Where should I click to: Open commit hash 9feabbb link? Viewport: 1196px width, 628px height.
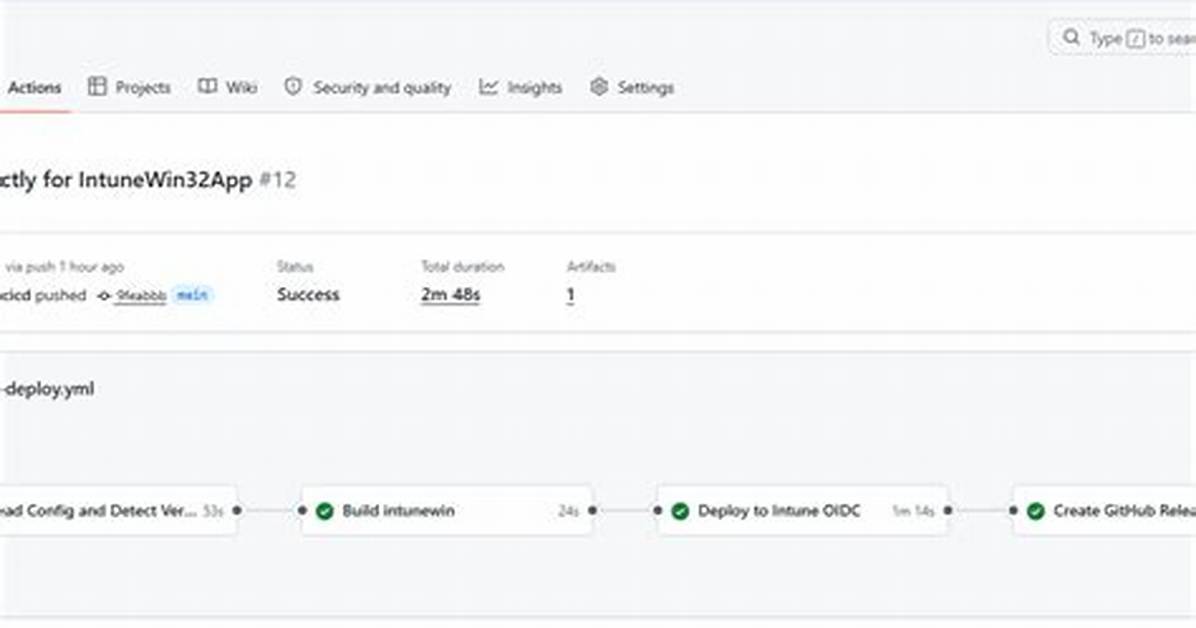(140, 295)
